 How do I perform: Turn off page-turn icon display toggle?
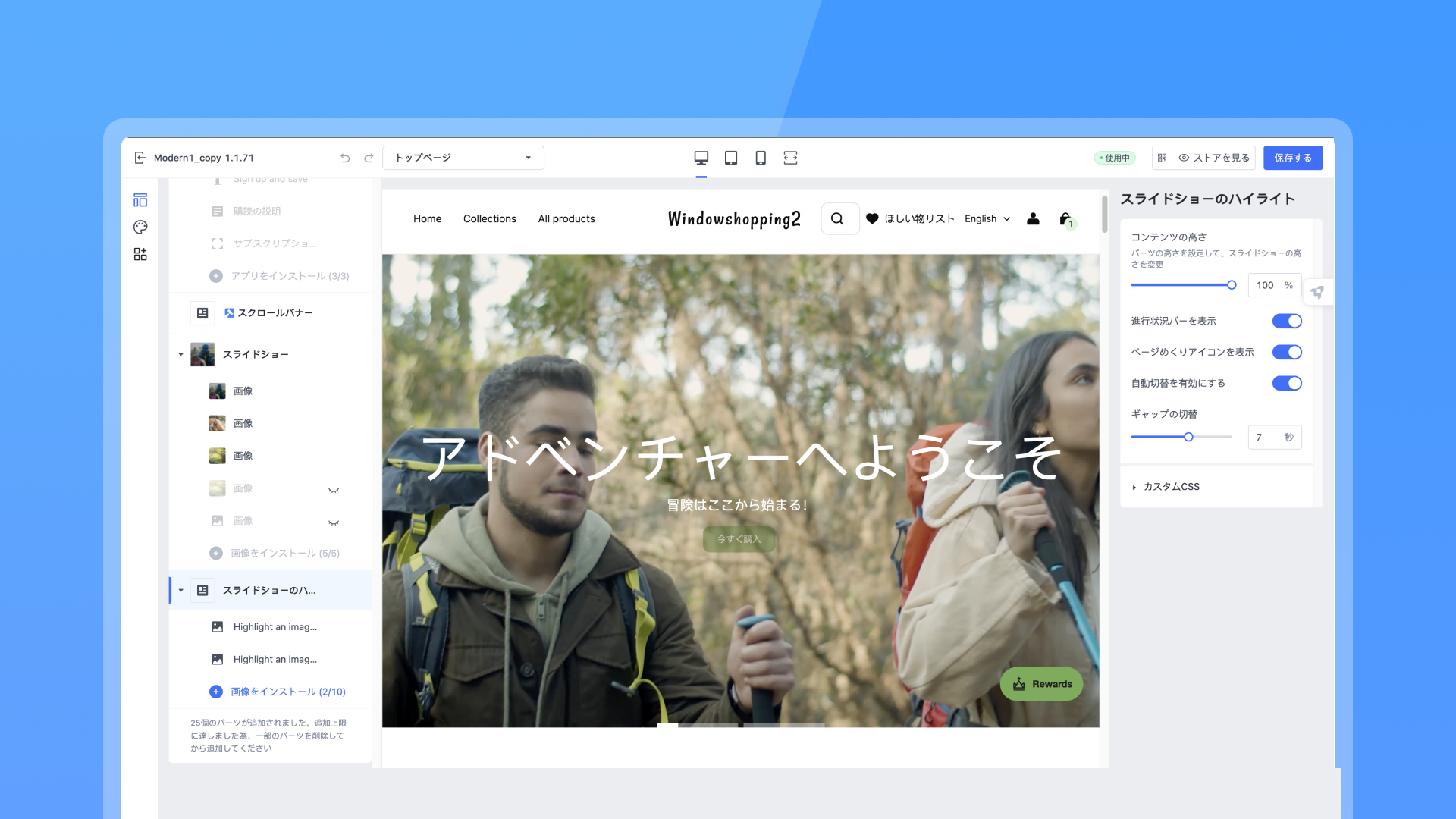1287,352
